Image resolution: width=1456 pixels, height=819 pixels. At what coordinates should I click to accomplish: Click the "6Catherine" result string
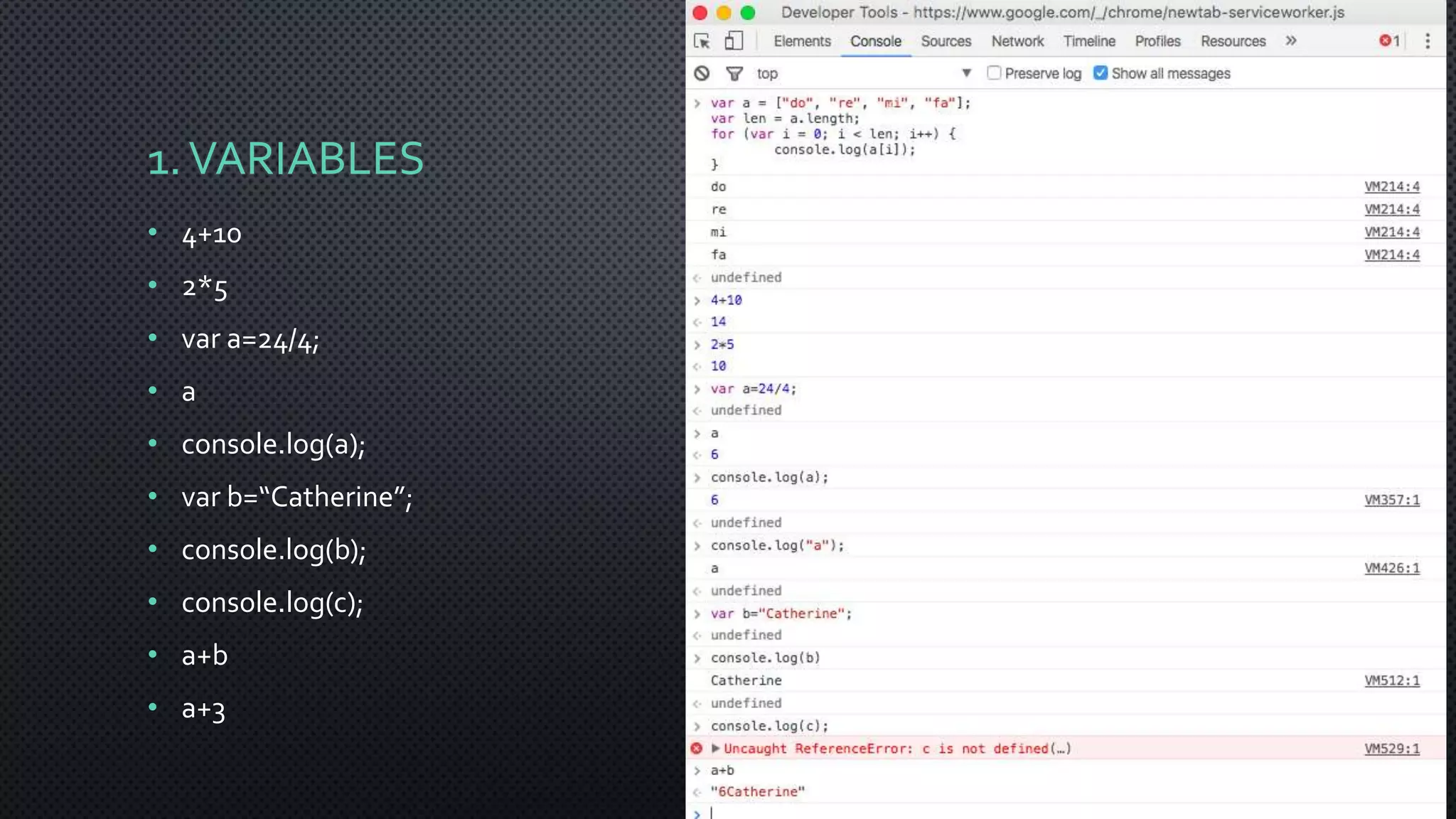(758, 791)
